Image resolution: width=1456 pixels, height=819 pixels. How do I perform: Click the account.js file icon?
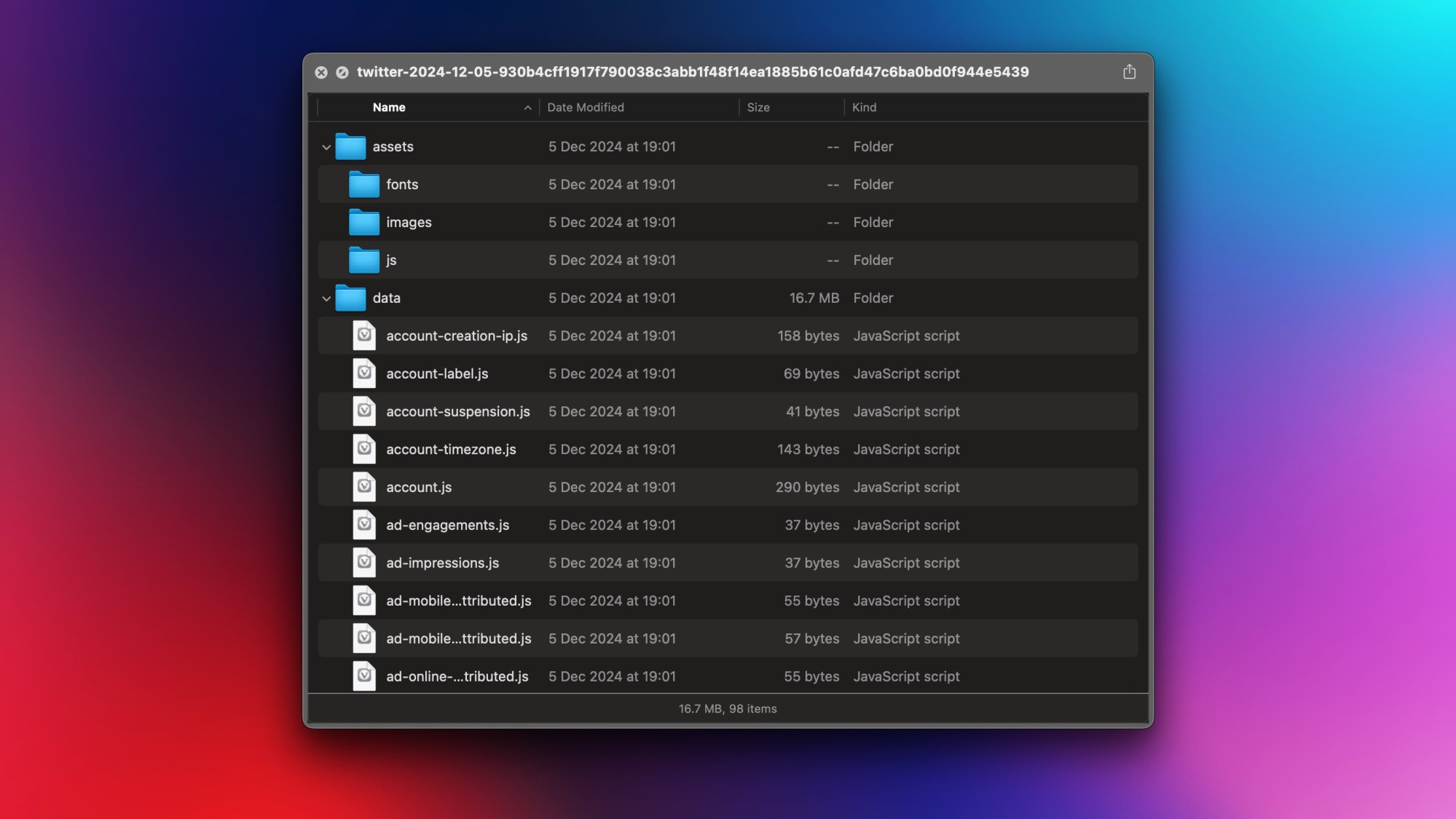[x=364, y=487]
